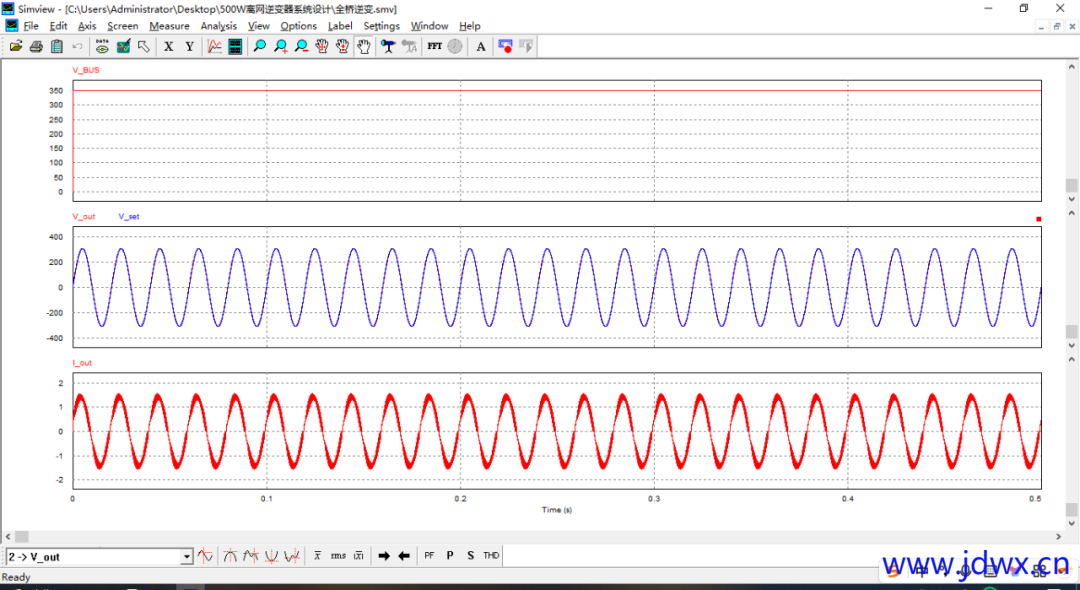
Task: Click the Undo arrow in the toolbar
Action: click(78, 47)
